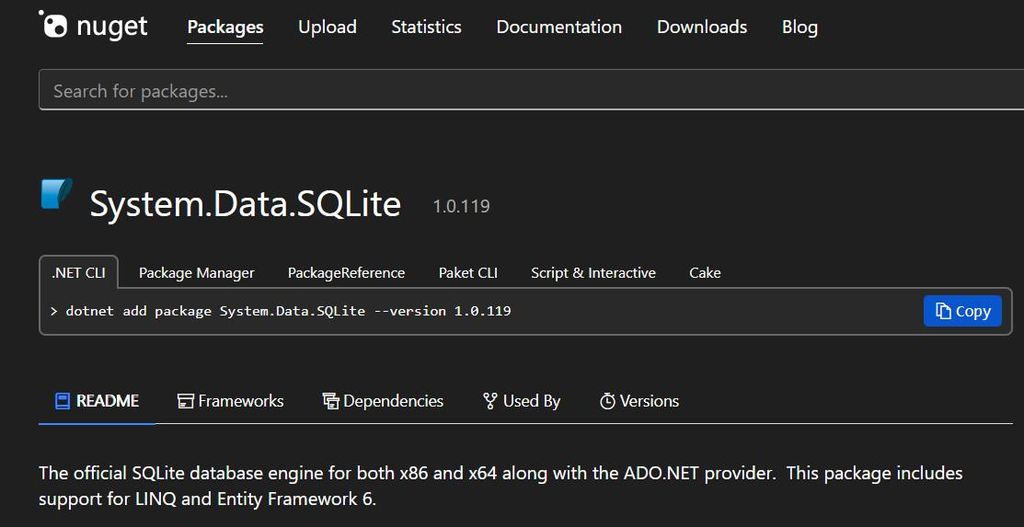
Task: Open the Documentation navigation link
Action: click(x=559, y=27)
